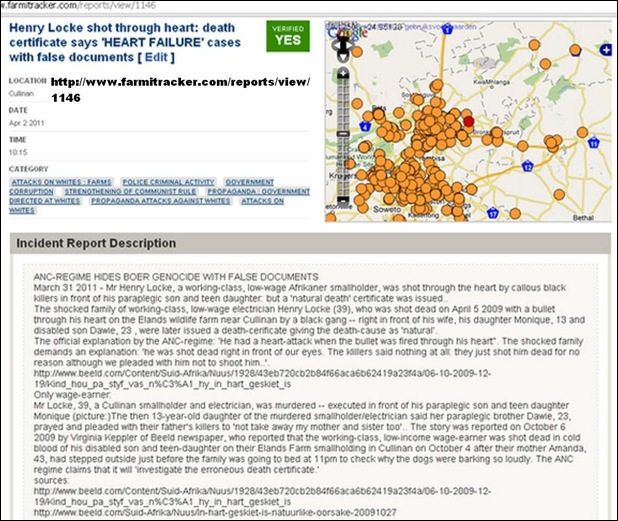Click the beeld.com URL ending 20091027
The height and width of the screenshot is (521, 618).
pos(215,512)
